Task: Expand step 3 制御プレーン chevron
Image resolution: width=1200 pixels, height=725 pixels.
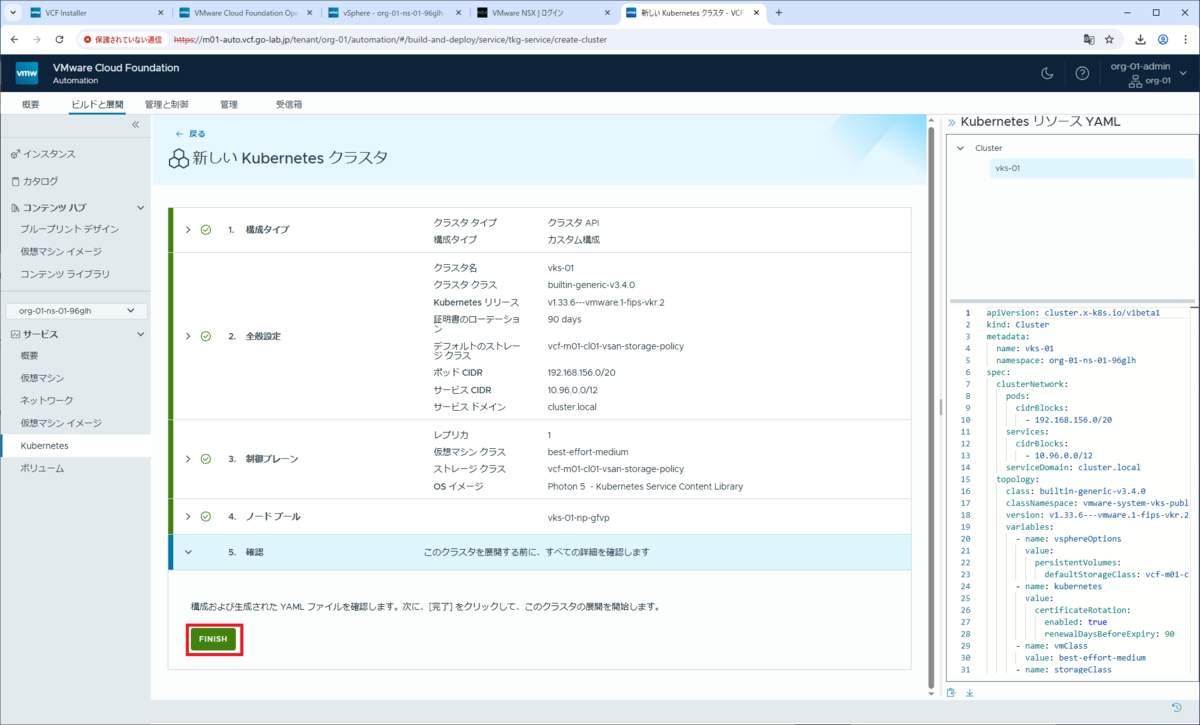Action: coord(187,458)
